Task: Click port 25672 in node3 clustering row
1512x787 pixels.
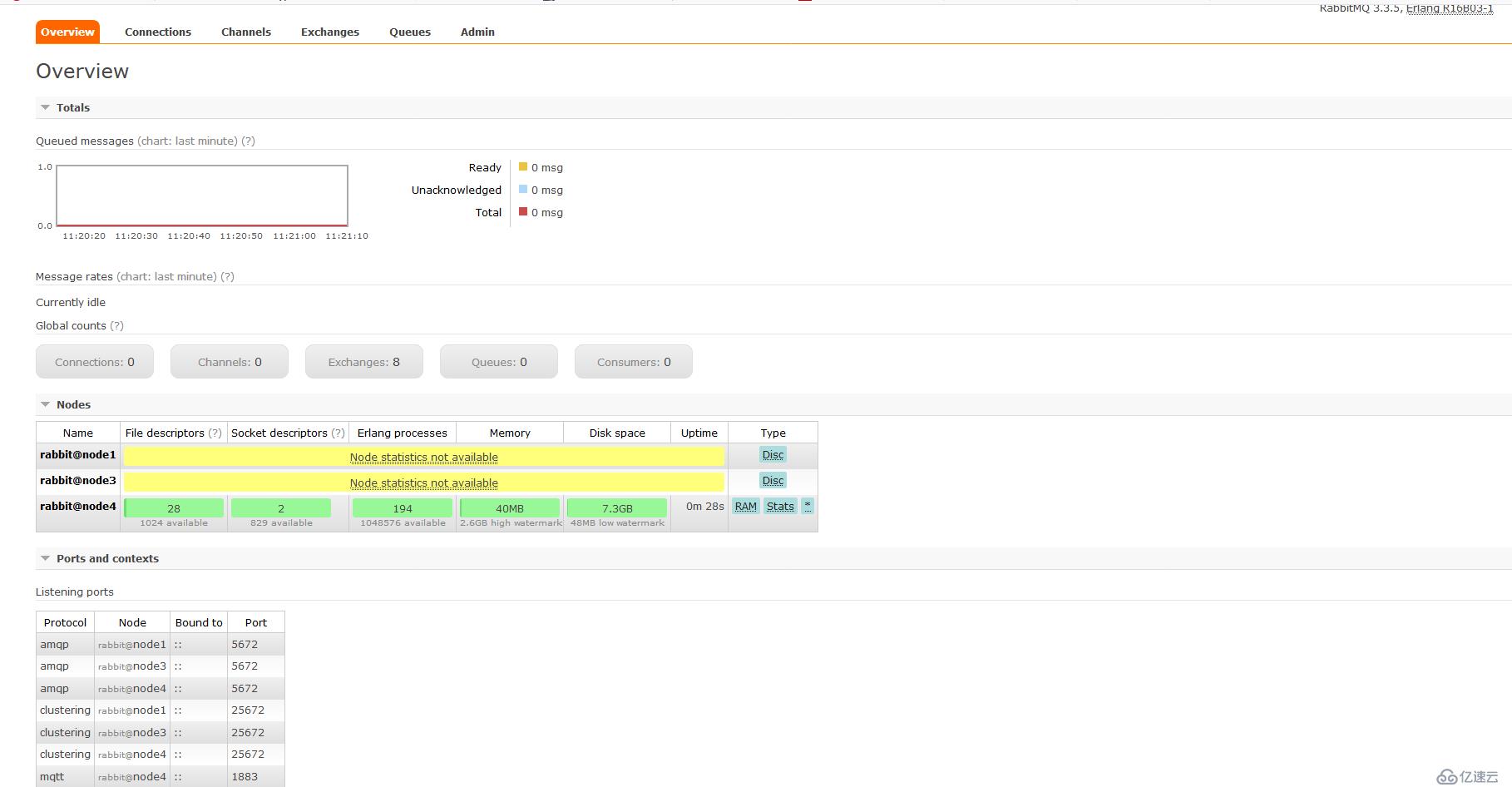Action: (248, 732)
